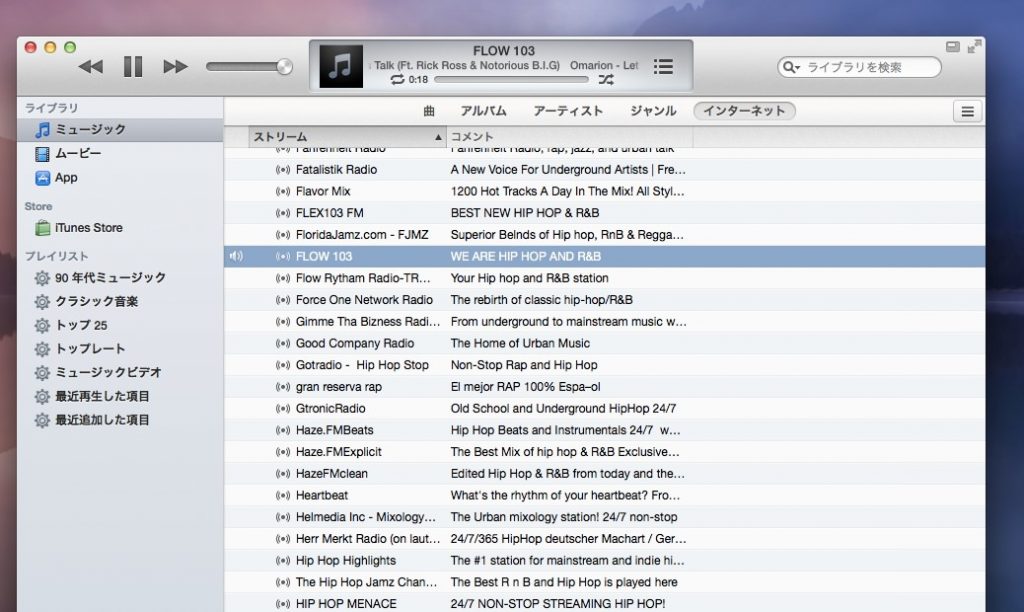The image size is (1024, 612).
Task: Toggle the shuffle icon
Action: click(x=606, y=80)
